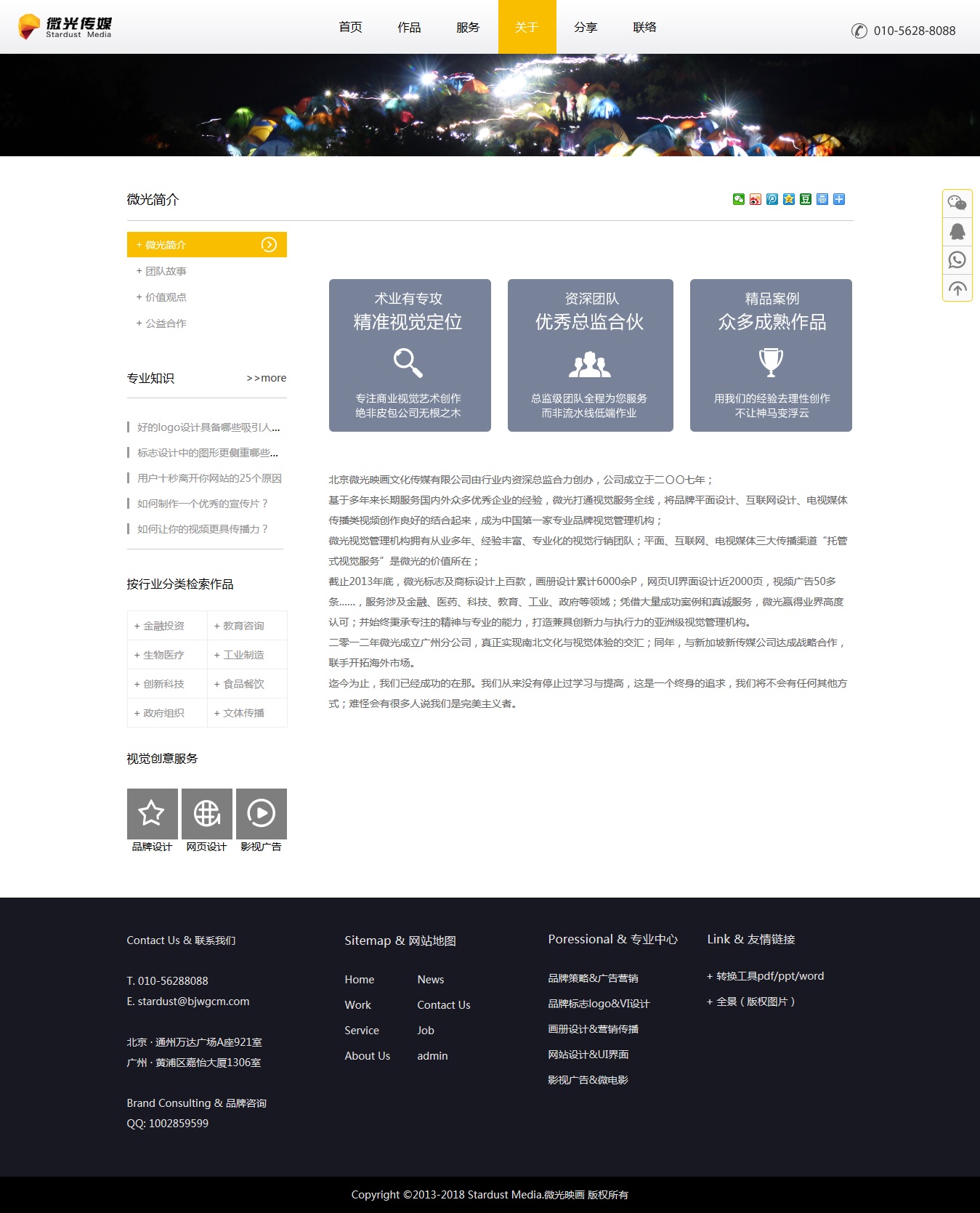The image size is (980, 1213).
Task: Click Service in footer sitemap
Action: [362, 1031]
